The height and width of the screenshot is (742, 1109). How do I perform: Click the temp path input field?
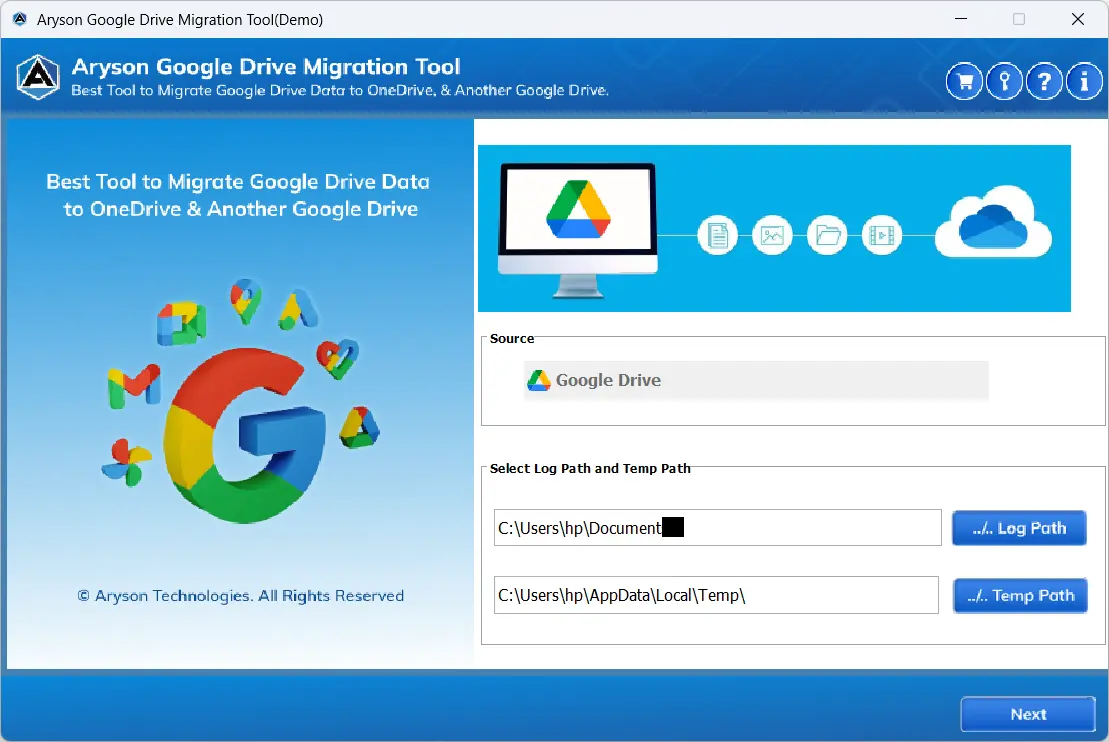coord(716,594)
